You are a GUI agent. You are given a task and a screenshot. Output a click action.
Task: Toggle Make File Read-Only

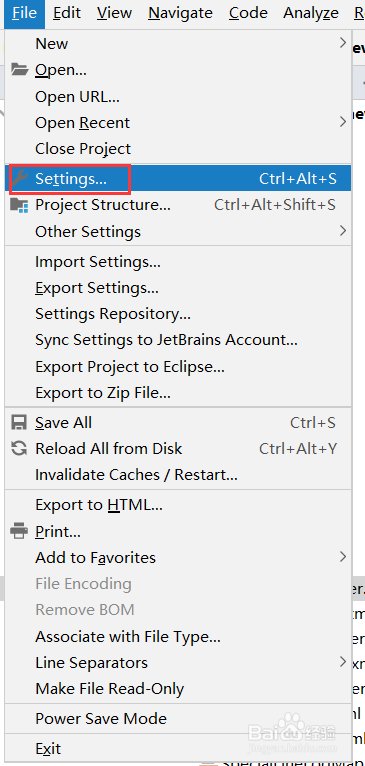(x=178, y=689)
